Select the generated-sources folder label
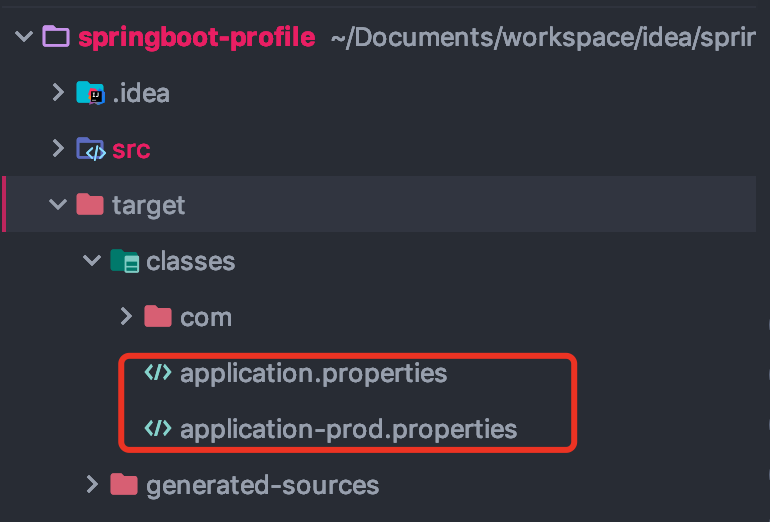The width and height of the screenshot is (770, 522). pyautogui.click(x=262, y=486)
